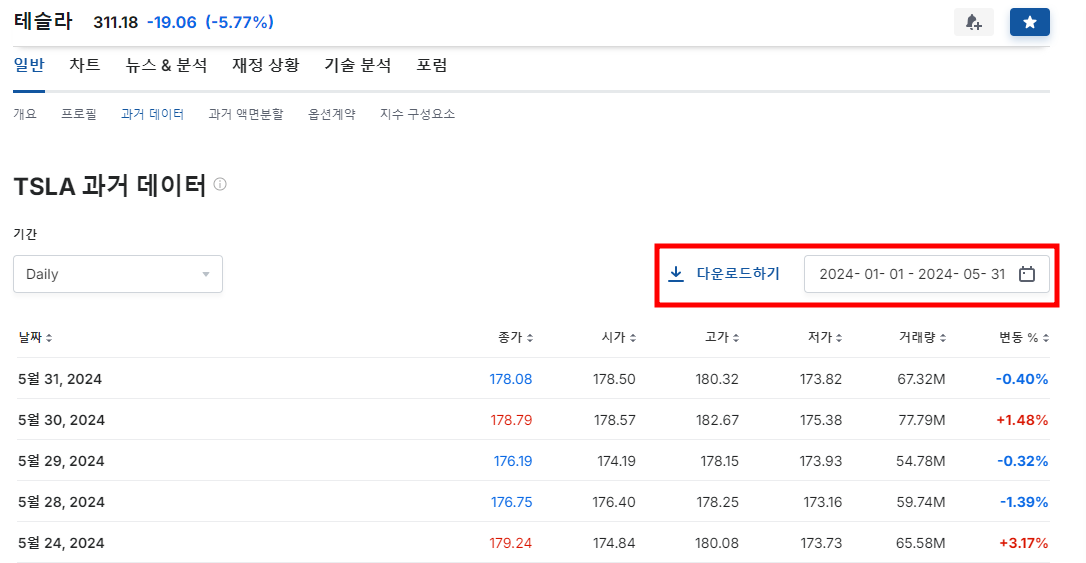Click volume value 65.58M
The image size is (1086, 563).
tap(920, 542)
